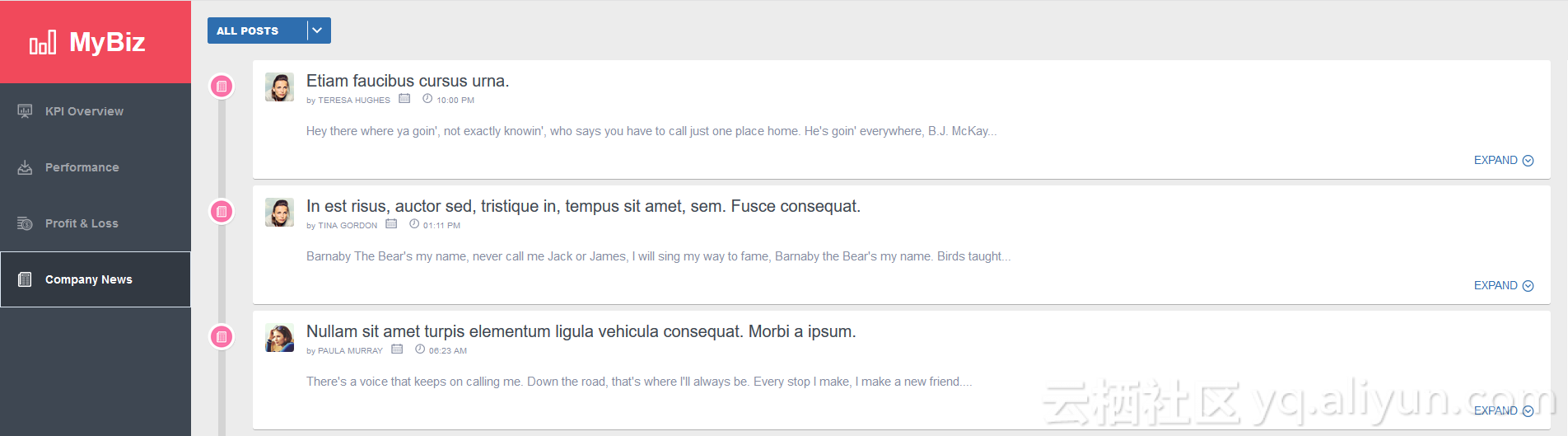Open the Nullam sit amet turpis post title
The width and height of the screenshot is (1568, 436).
click(581, 331)
